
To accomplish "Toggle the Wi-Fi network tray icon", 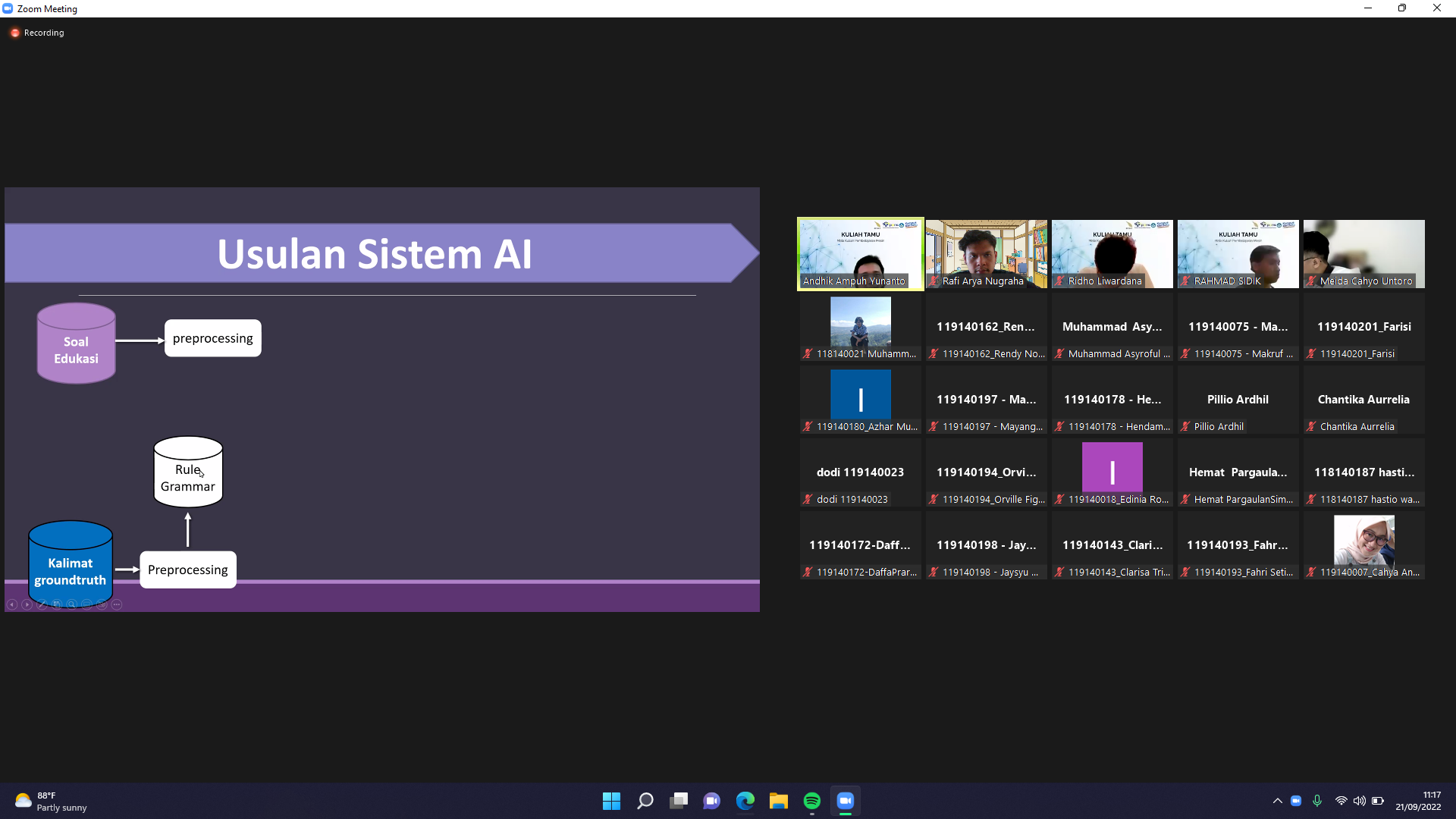I will tap(1341, 801).
